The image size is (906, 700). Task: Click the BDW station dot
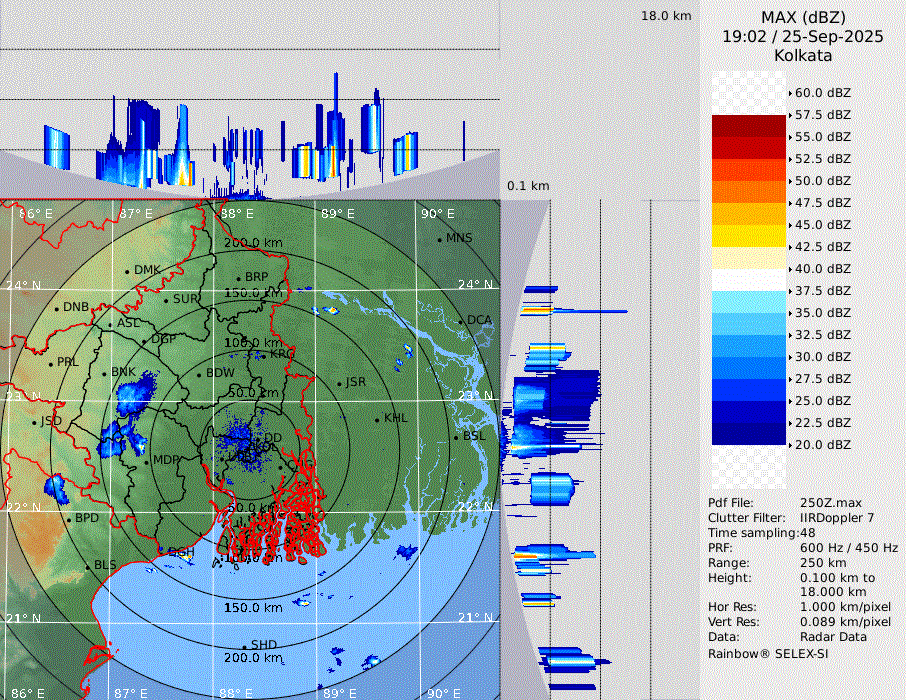[x=199, y=375]
